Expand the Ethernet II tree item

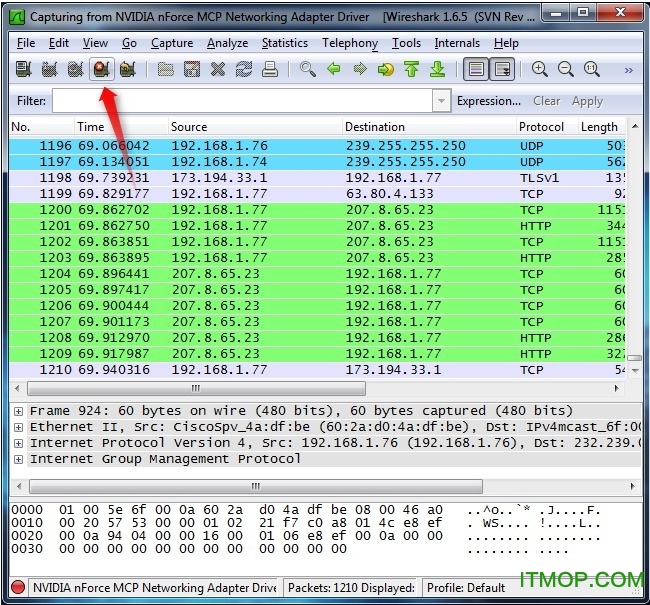[x=18, y=427]
